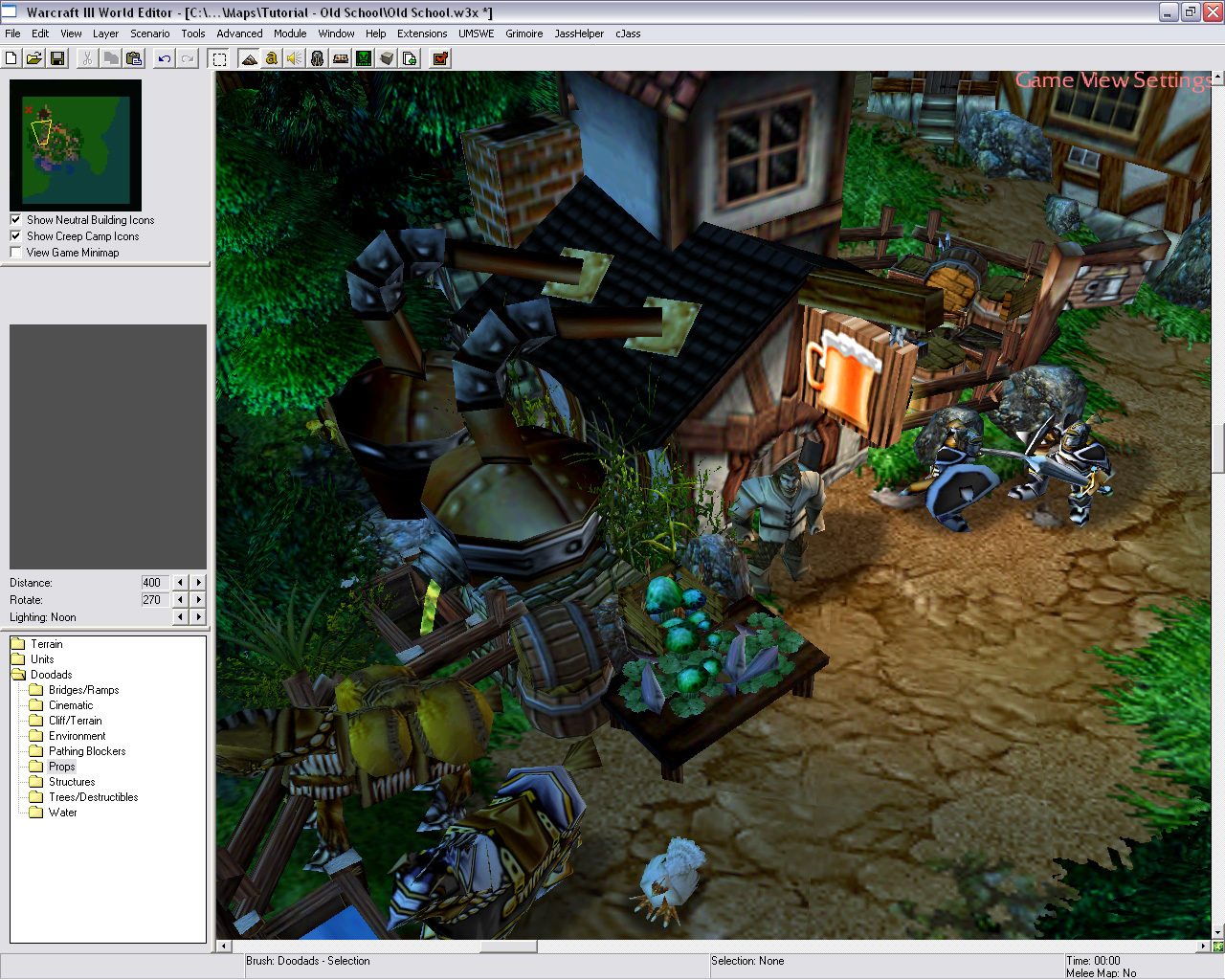Image resolution: width=1225 pixels, height=980 pixels.
Task: Open the Sound Editor speaker icon
Action: [295, 58]
